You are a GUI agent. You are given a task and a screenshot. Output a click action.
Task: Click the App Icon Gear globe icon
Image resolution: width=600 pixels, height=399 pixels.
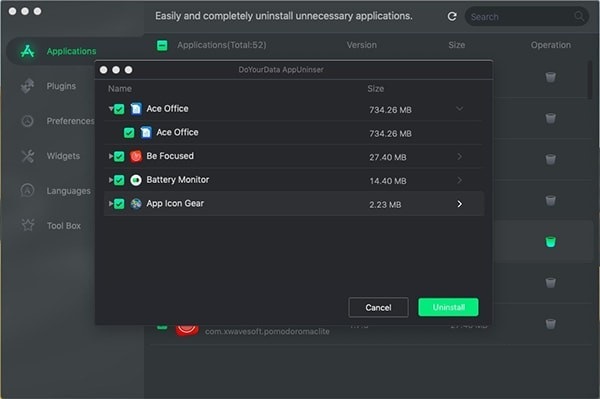(136, 204)
